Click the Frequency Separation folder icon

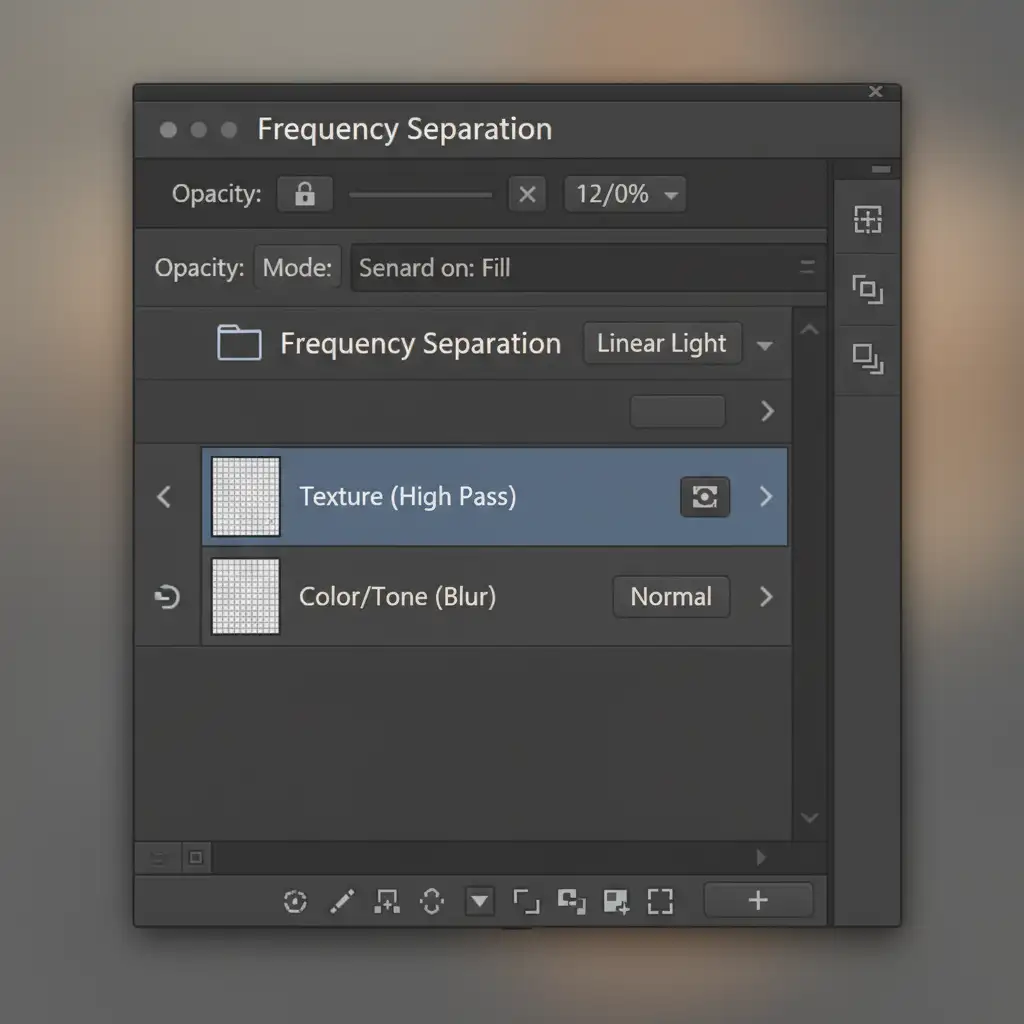click(x=239, y=344)
